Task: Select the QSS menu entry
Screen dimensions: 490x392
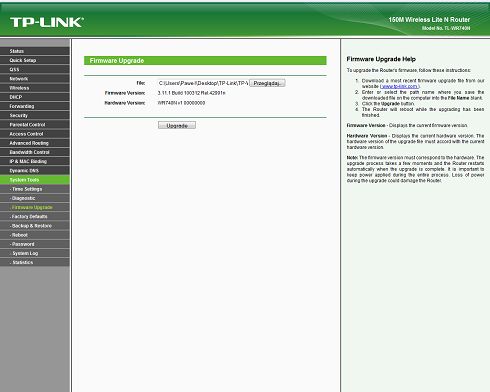Action: pyautogui.click(x=35, y=69)
